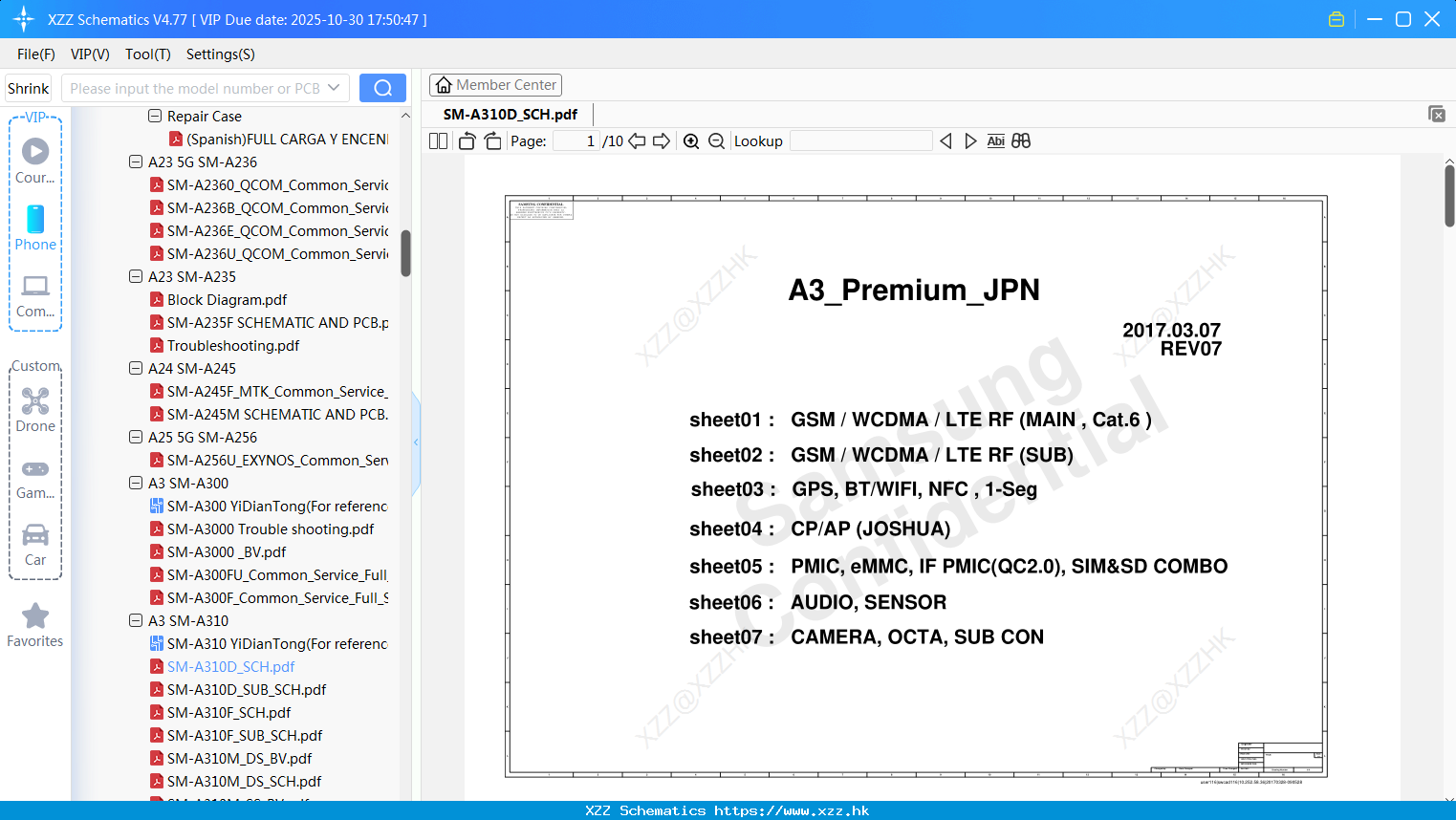Screen dimensions: 1456x820
Task: Collapse the A23 SM-A235 node
Action: click(136, 276)
